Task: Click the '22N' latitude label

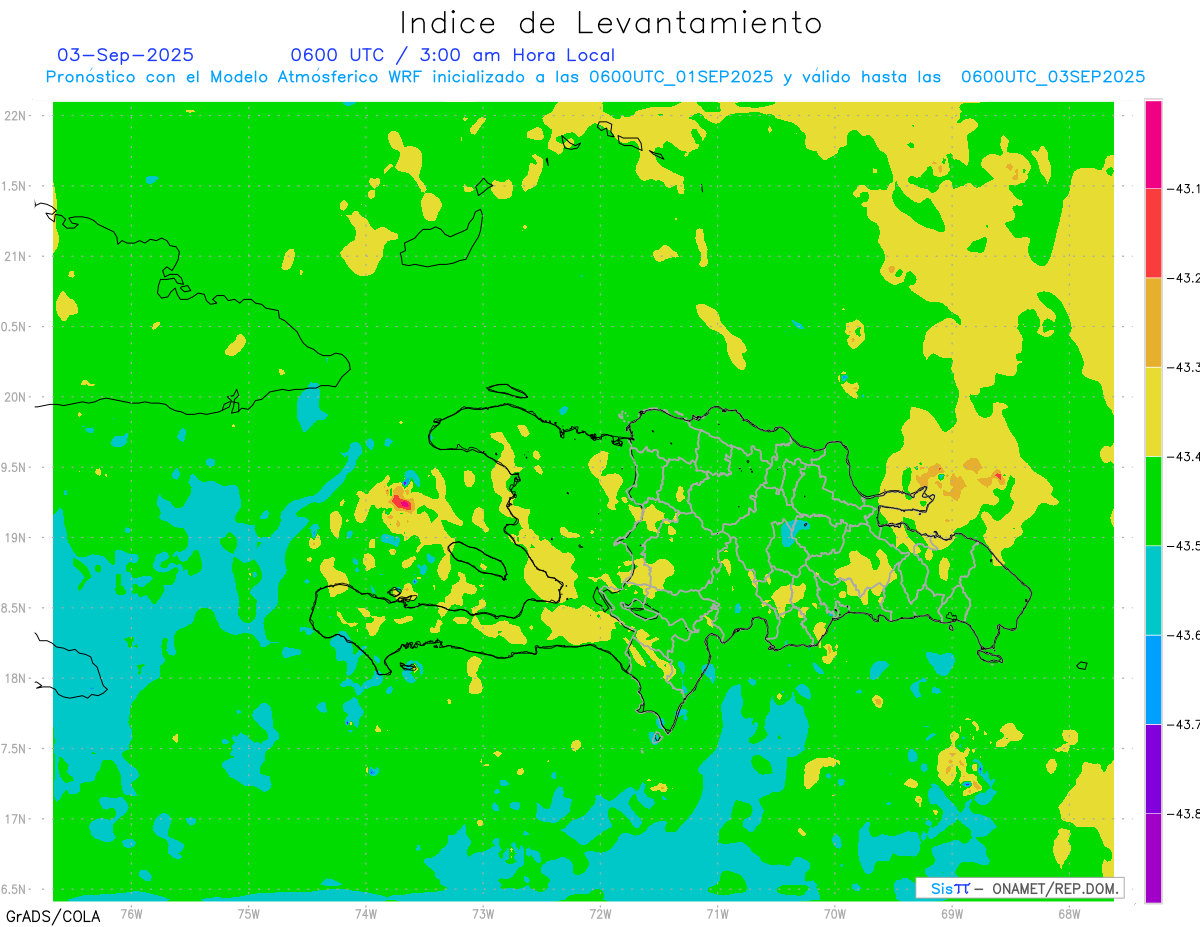Action: [17, 115]
